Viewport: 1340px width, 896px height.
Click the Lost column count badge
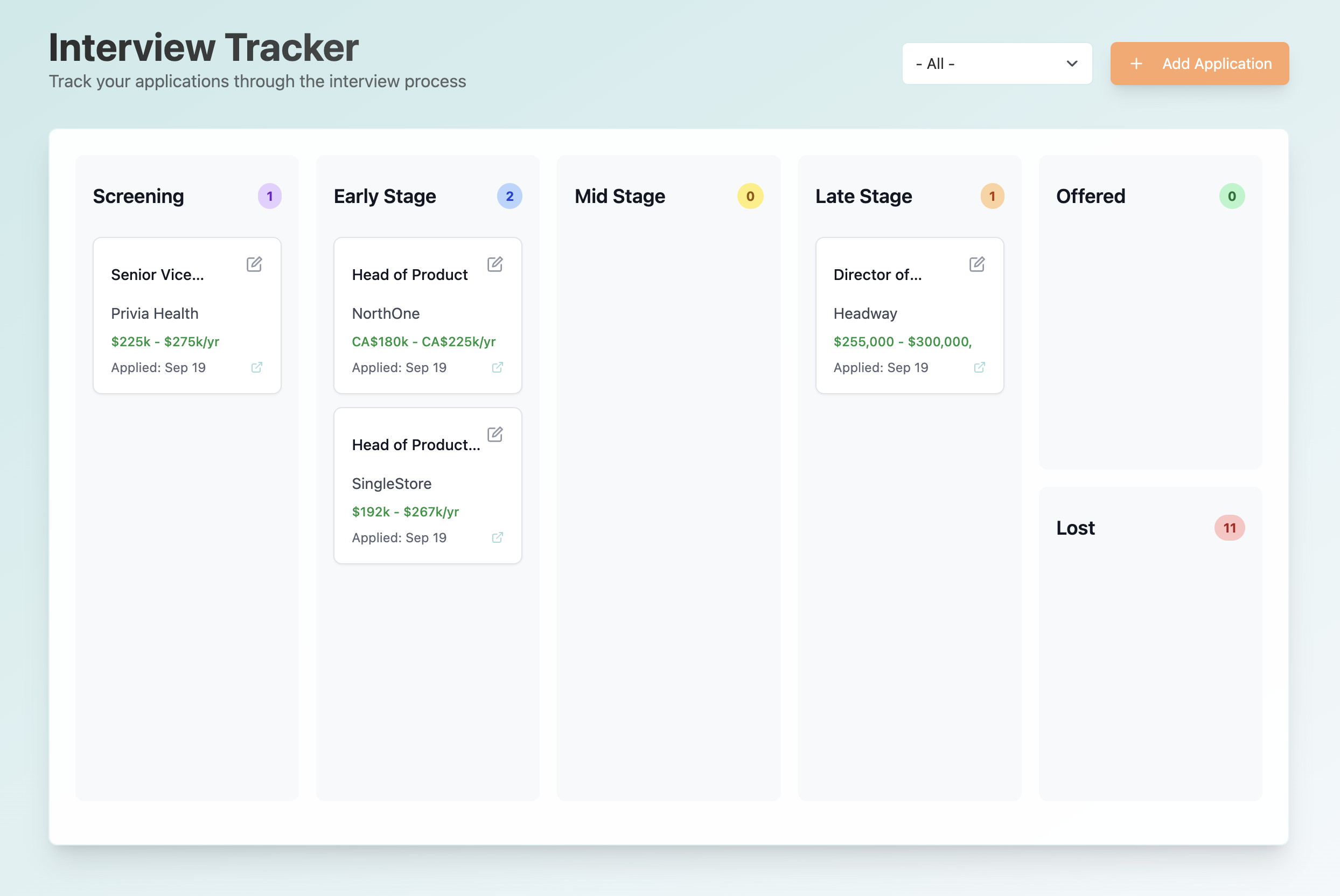[1229, 528]
